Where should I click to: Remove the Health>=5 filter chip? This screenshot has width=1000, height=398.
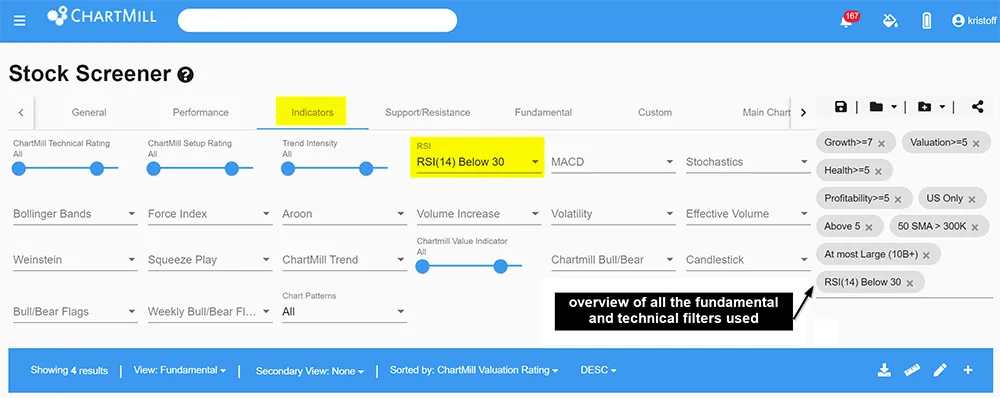pyautogui.click(x=878, y=172)
